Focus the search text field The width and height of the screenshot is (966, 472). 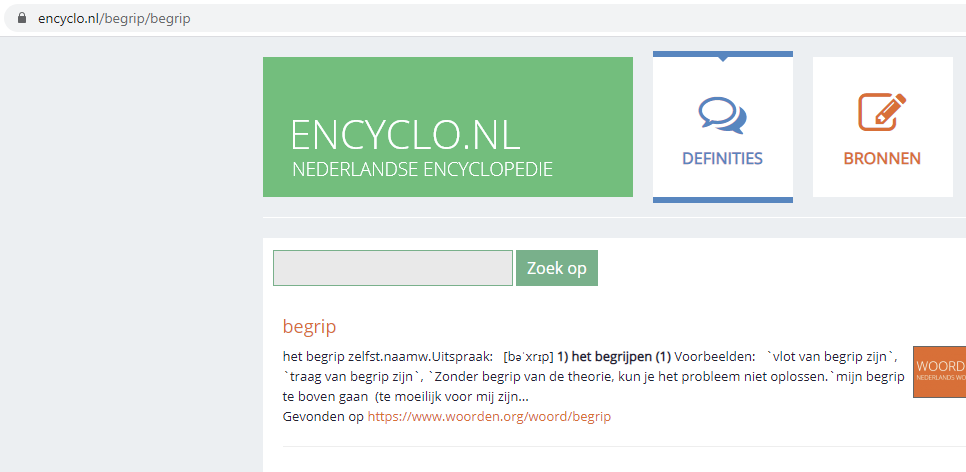392,268
